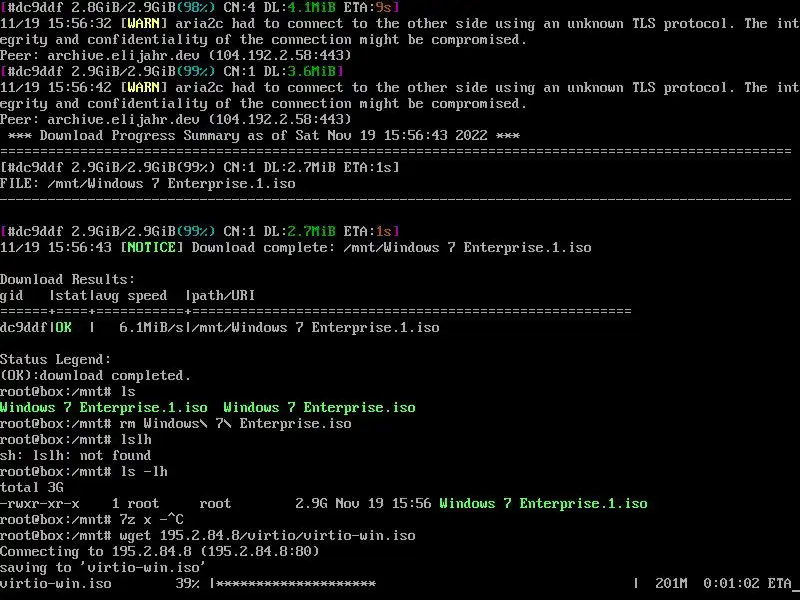This screenshot has width=800, height=600.
Task: Click 'Download complete: /mnt/Windows 7 Enterprise.1.iso' text
Action: tap(391, 247)
